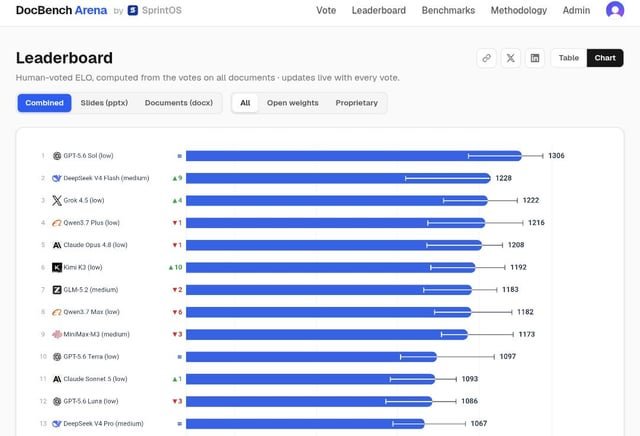Open the Methodology nav item
This screenshot has width=640, height=436.
coord(519,10)
